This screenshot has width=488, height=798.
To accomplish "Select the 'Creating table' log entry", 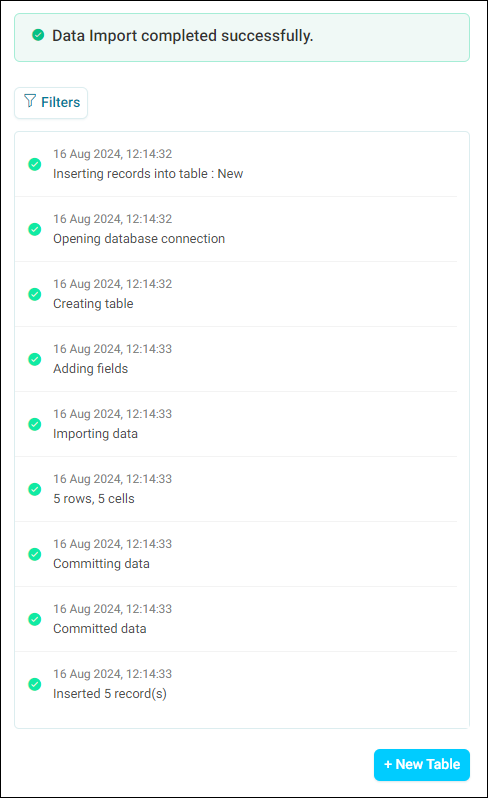I will [x=236, y=294].
